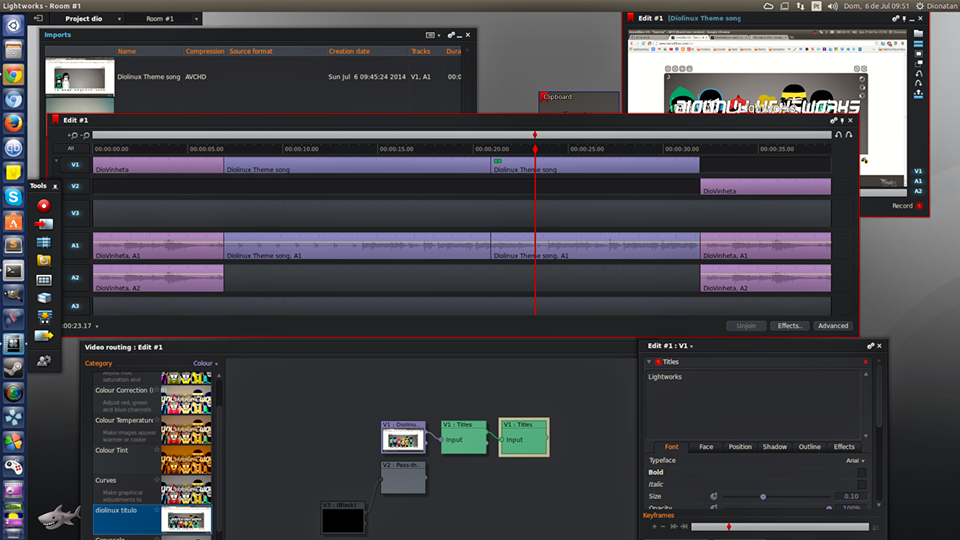
Task: Switch to the Outline tab
Action: coord(809,447)
